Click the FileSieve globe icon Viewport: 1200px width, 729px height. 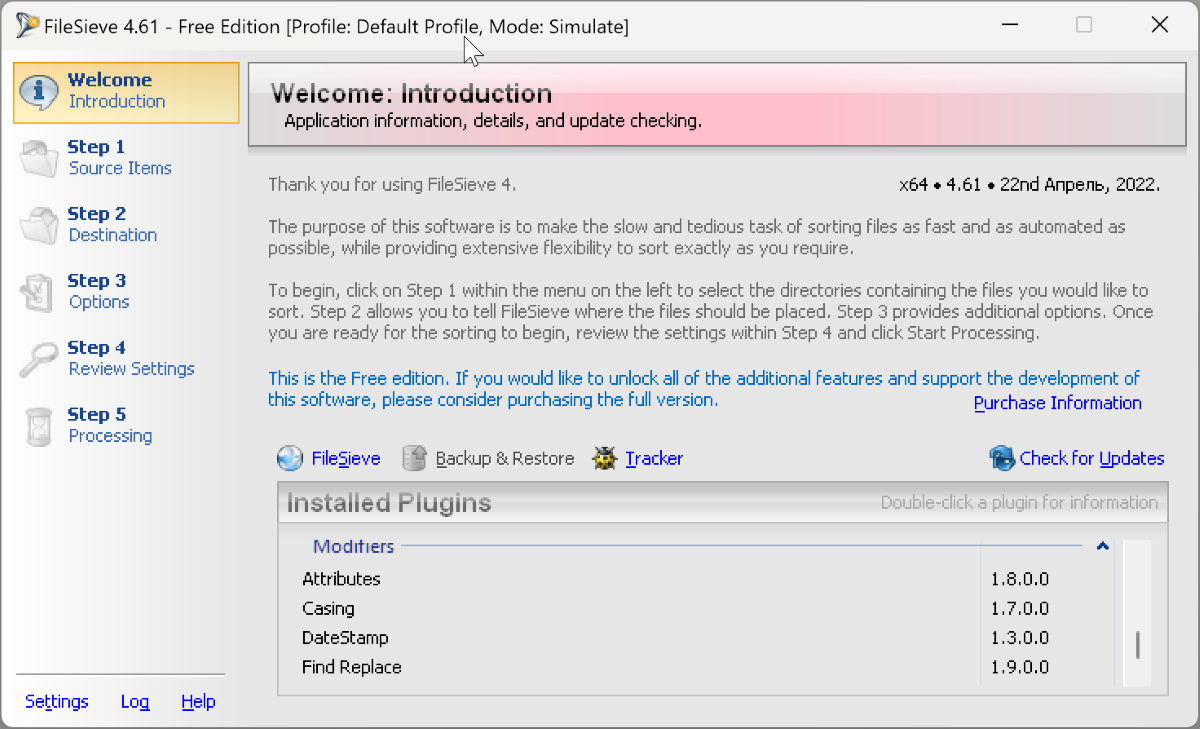[x=290, y=459]
